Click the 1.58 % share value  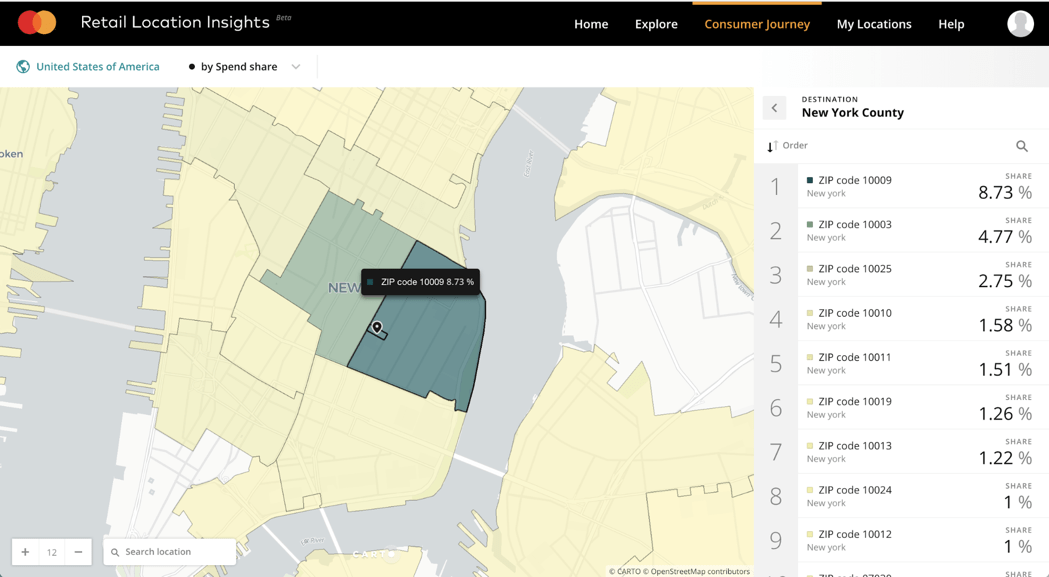[1005, 325]
